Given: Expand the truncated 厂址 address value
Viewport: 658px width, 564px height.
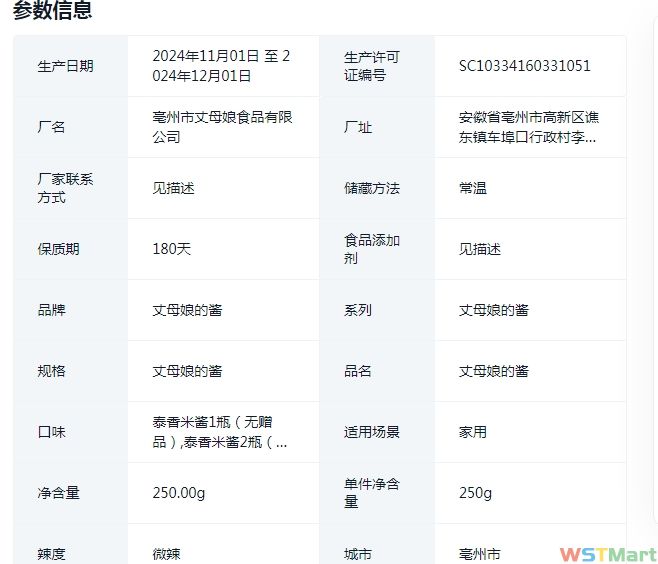Looking at the screenshot, I should 529,127.
